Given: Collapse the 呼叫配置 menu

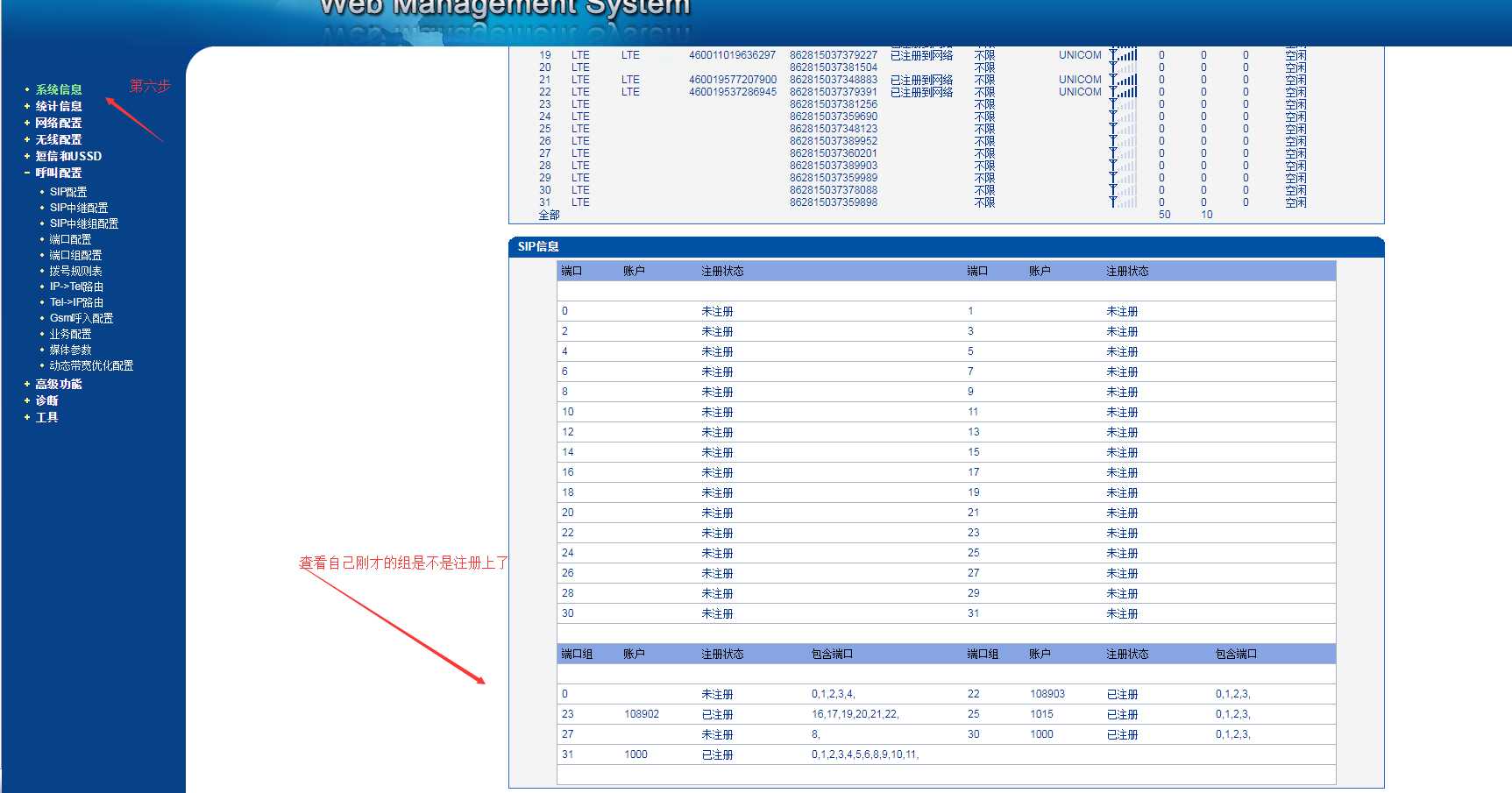Looking at the screenshot, I should pos(59,173).
